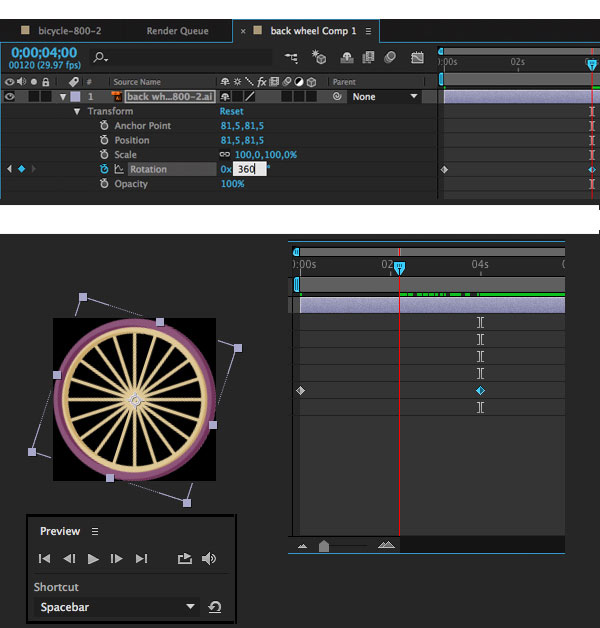Image resolution: width=600 pixels, height=628 pixels.
Task: Jump to first frame in Preview panel
Action: (44, 558)
